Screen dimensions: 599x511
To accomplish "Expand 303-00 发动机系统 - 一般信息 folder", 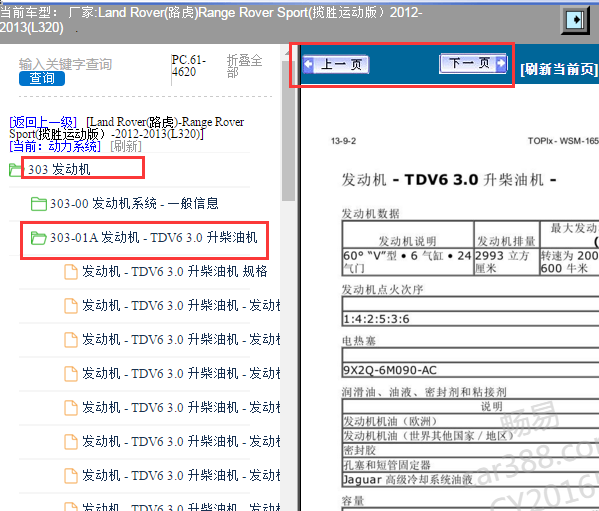I will tap(134, 204).
